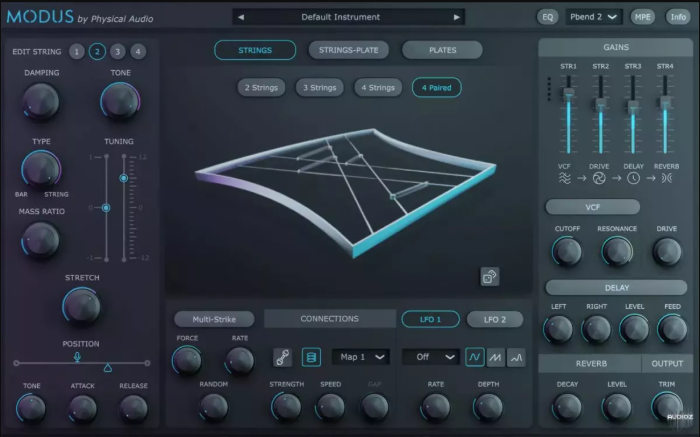
Task: Click the Reverb icon in signal chain
Action: point(666,178)
